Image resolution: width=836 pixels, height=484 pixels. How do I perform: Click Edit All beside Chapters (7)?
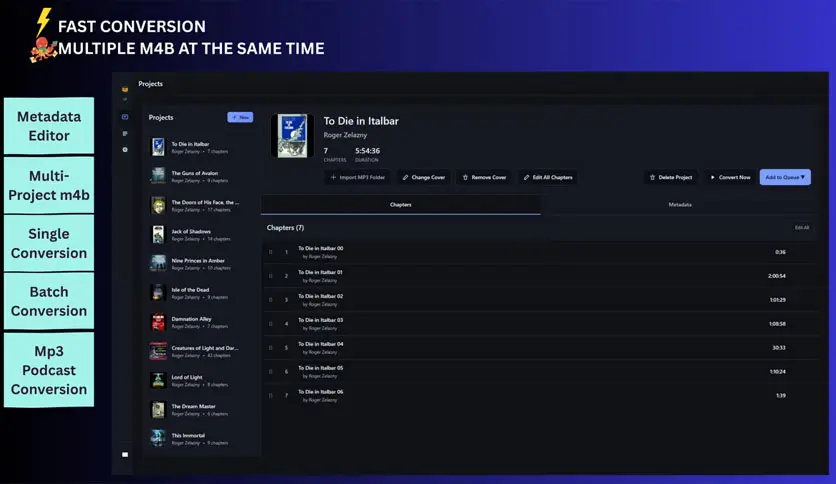pyautogui.click(x=802, y=228)
